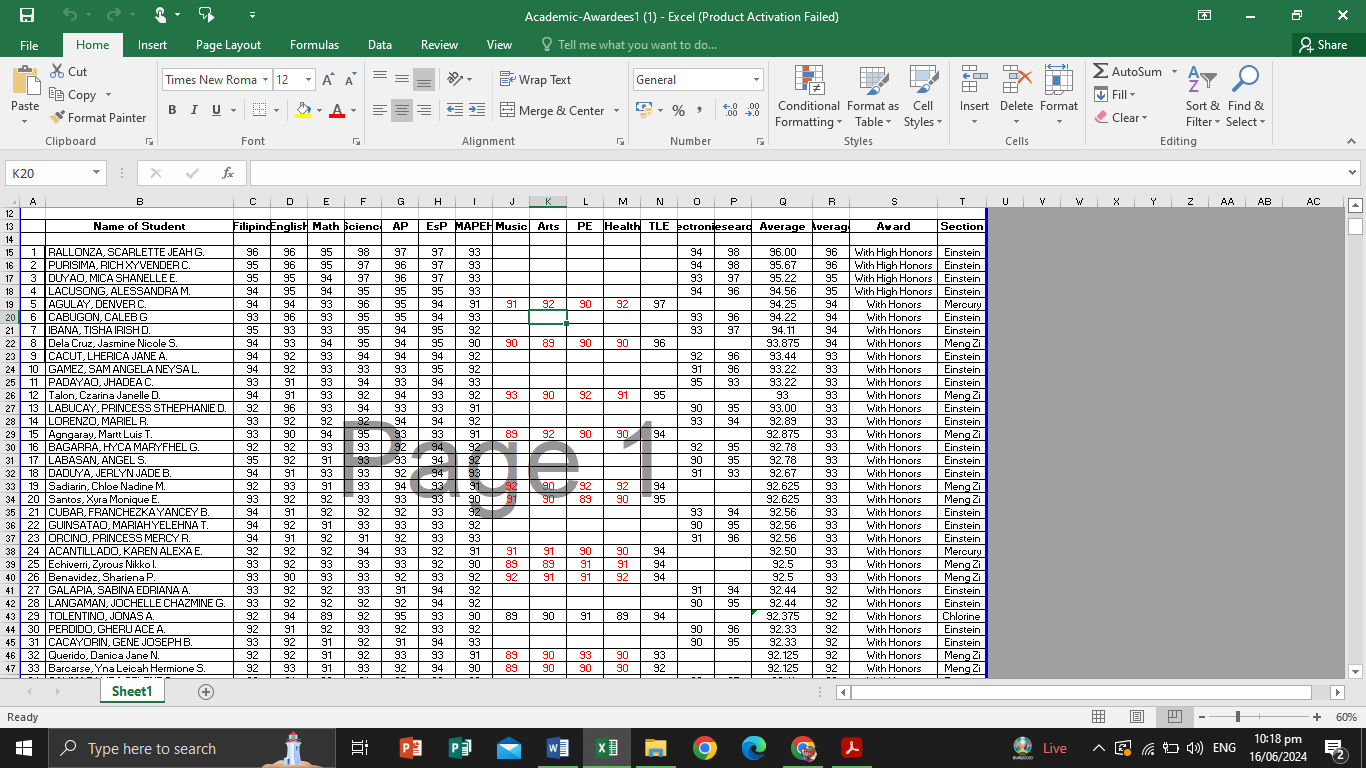Toggle Italic formatting

click(194, 110)
